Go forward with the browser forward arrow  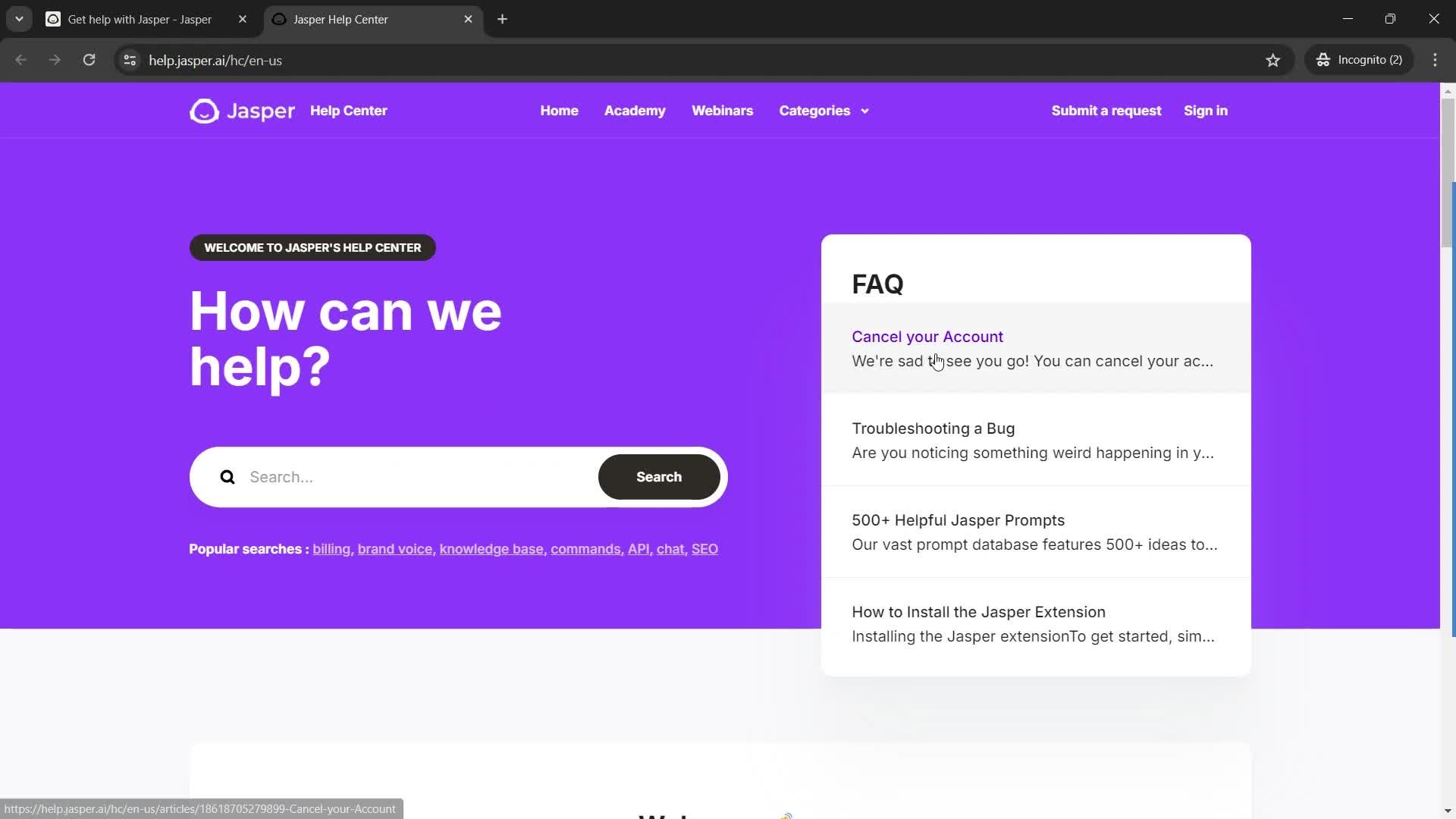tap(55, 60)
